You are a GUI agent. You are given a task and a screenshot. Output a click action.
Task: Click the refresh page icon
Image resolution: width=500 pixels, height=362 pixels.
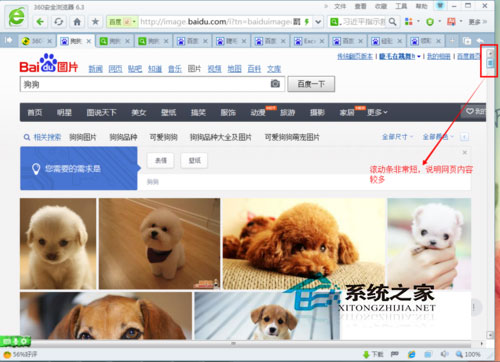pos(59,22)
